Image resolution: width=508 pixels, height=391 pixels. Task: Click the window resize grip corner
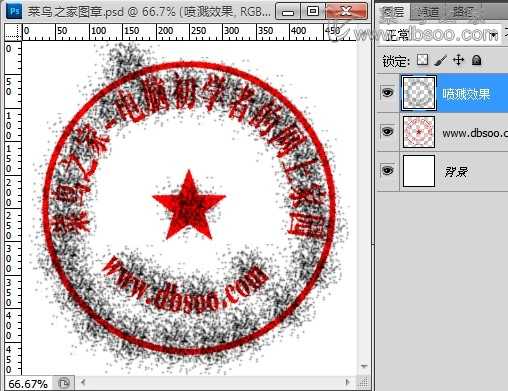pos(364,382)
